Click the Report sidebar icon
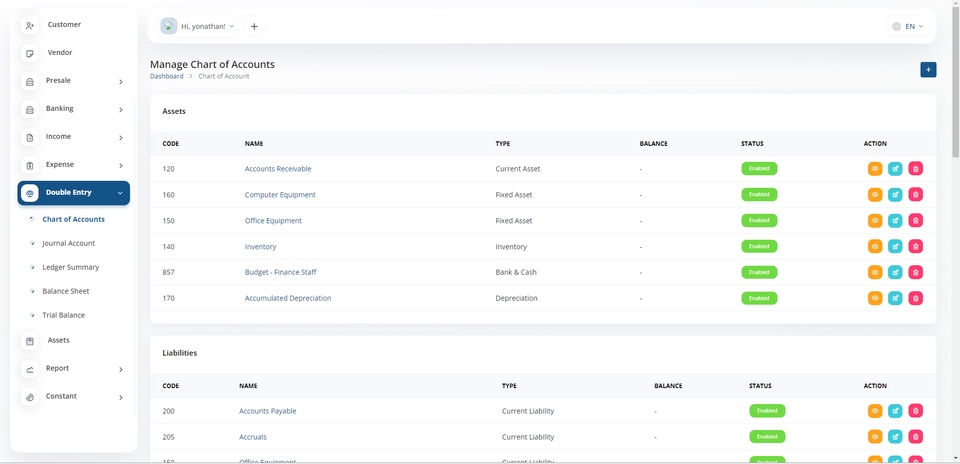 [29, 370]
